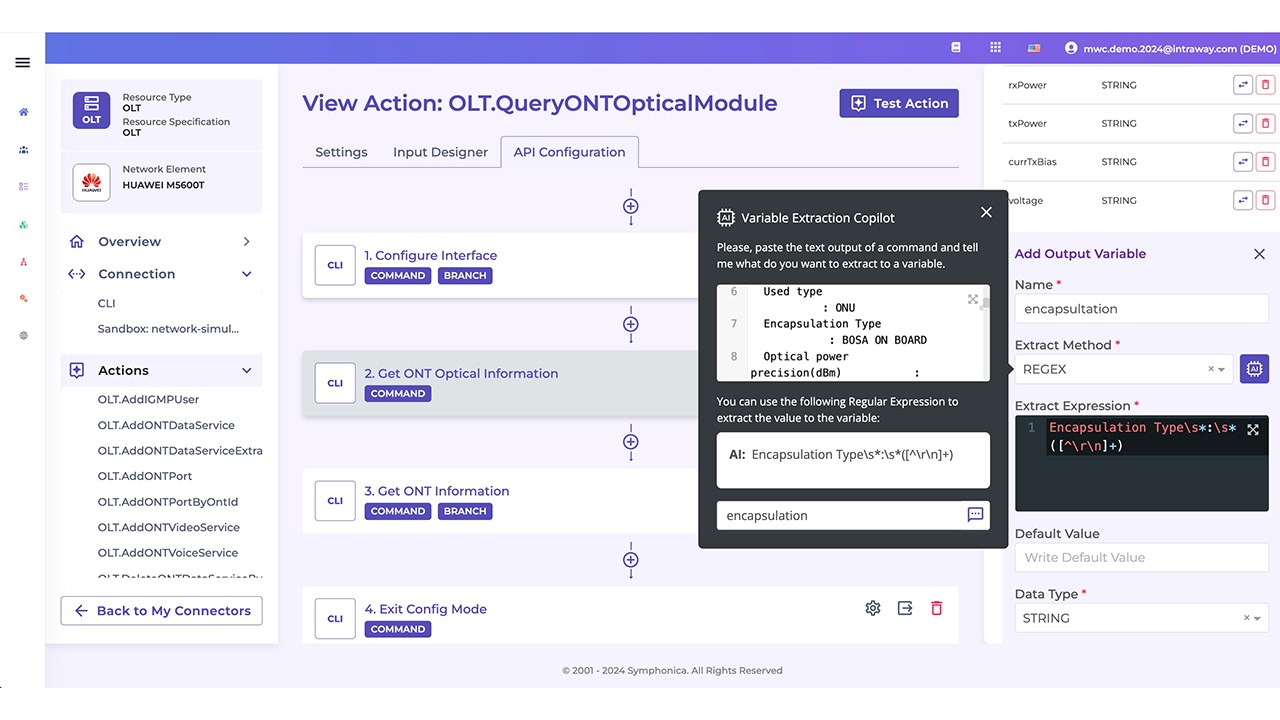Viewport: 1280px width, 720px height.
Task: Delete the currTxBias variable
Action: tap(1266, 162)
